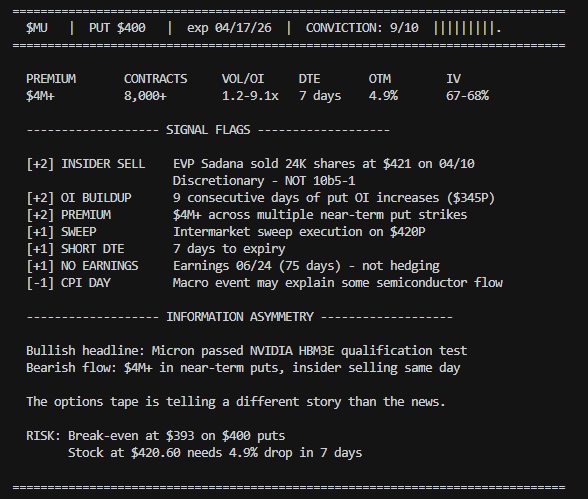Click the IV value 67-68%

coord(467,96)
